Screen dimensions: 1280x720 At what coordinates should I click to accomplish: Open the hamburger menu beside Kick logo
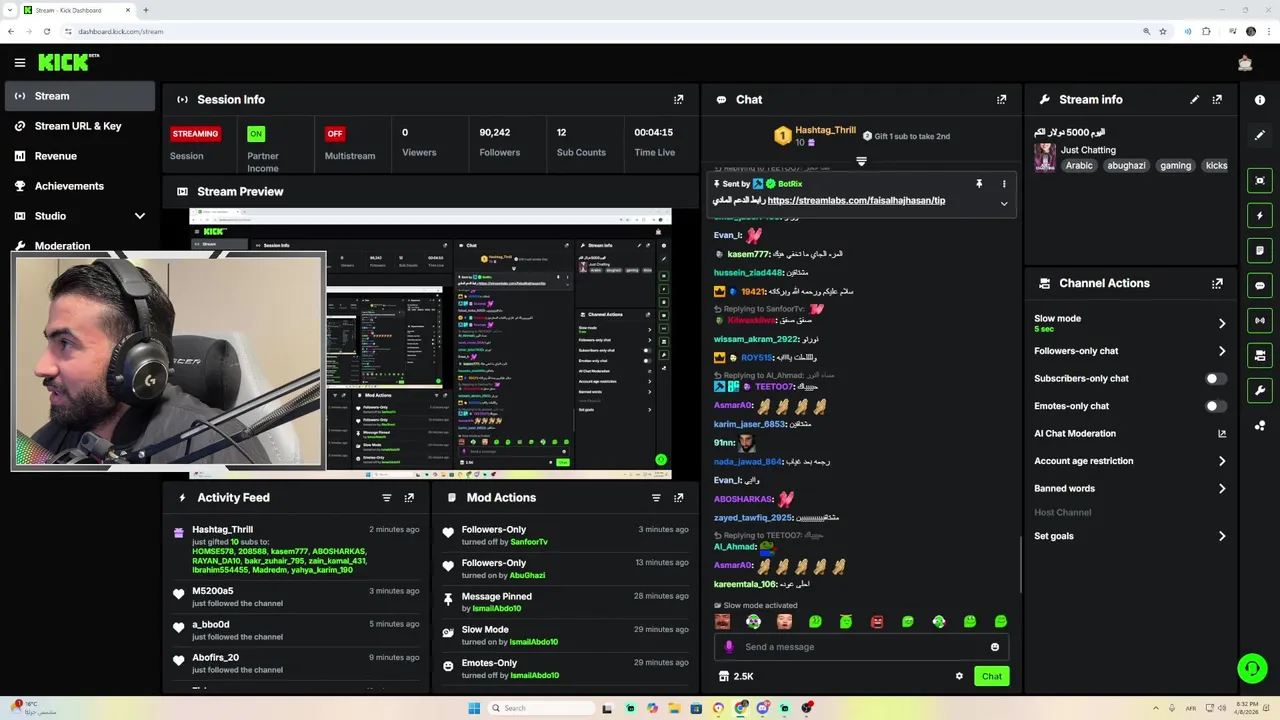pos(20,63)
